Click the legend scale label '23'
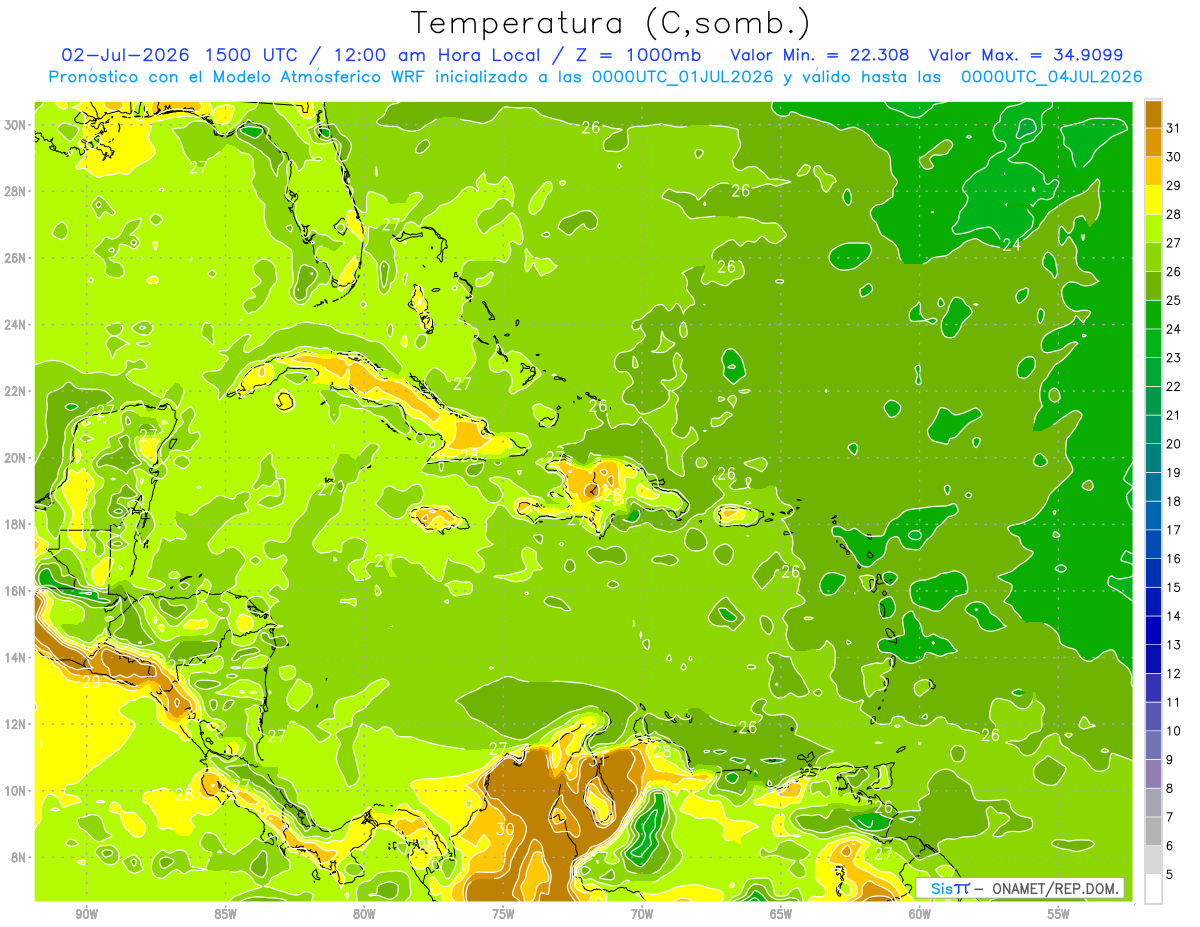This screenshot has height=927, width=1200. point(1174,357)
